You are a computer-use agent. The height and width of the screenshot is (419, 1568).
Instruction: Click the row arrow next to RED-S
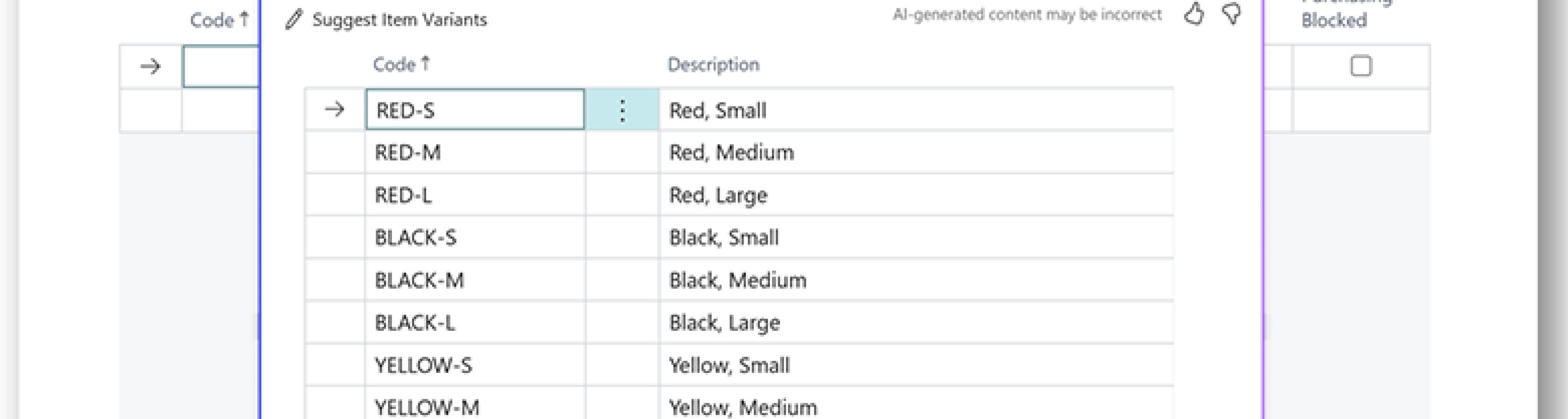[x=334, y=109]
